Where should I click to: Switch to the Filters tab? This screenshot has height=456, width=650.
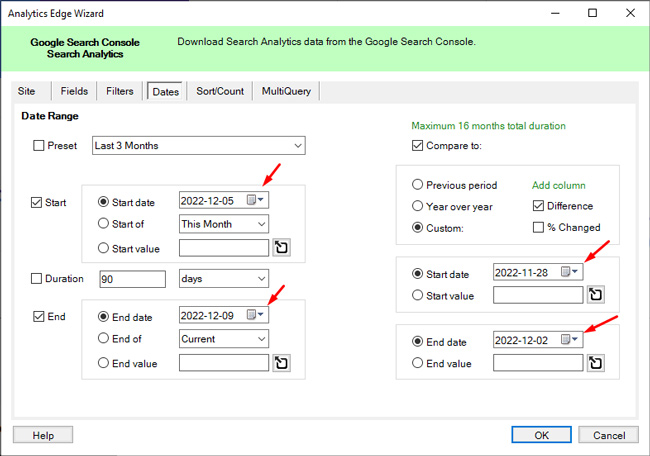tap(119, 91)
